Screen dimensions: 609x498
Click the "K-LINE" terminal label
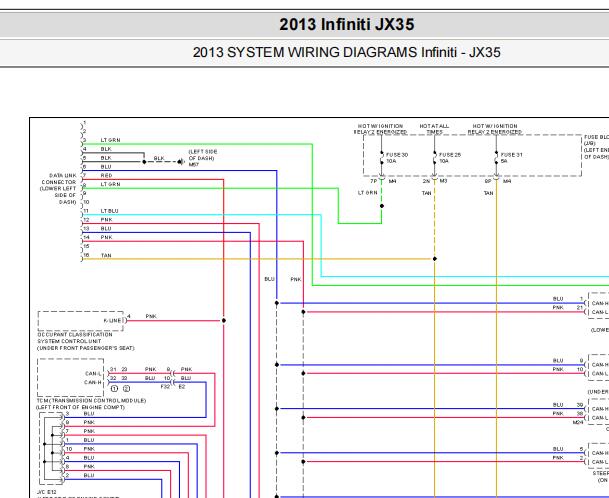pos(113,321)
